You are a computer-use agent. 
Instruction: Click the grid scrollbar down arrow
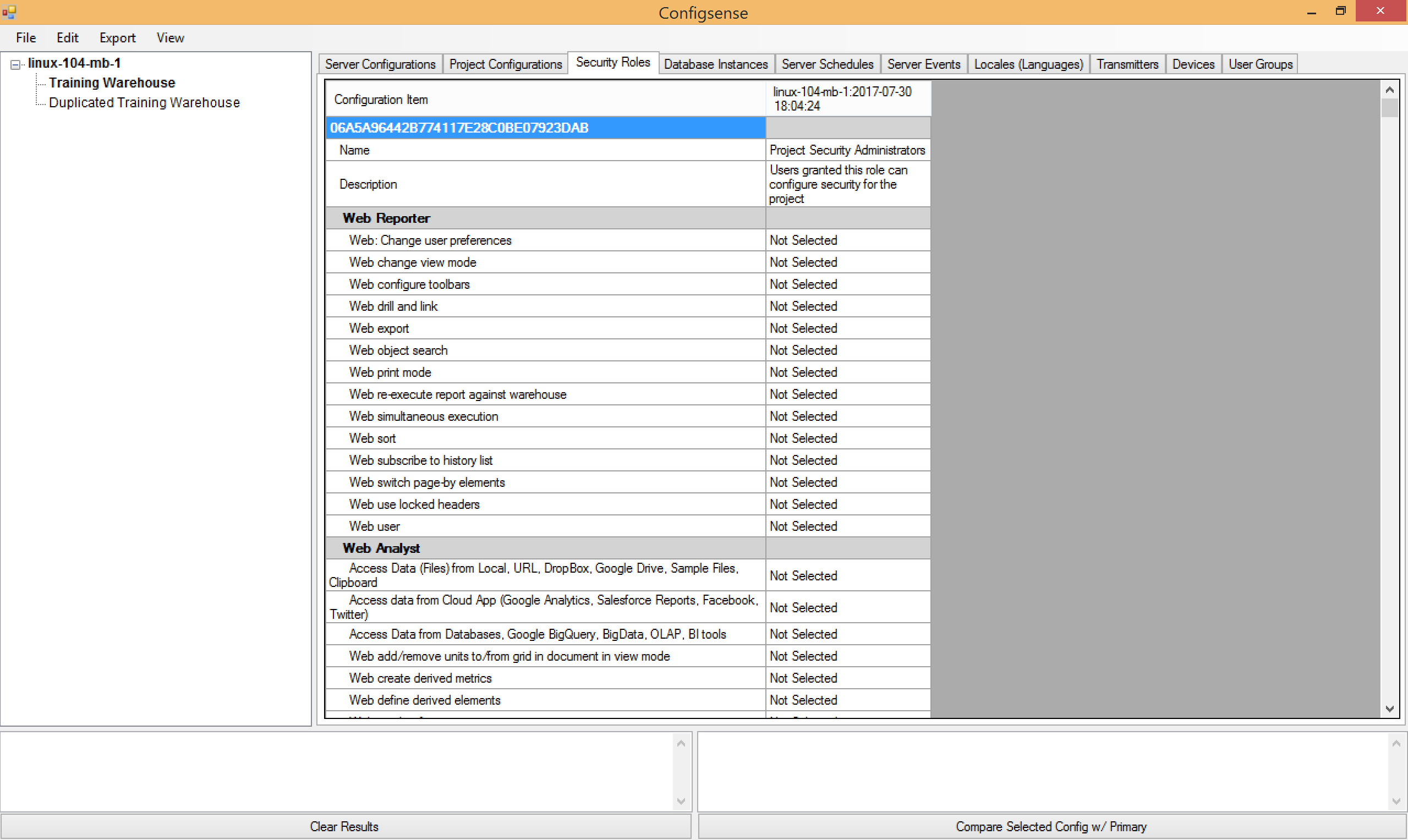pyautogui.click(x=1389, y=708)
